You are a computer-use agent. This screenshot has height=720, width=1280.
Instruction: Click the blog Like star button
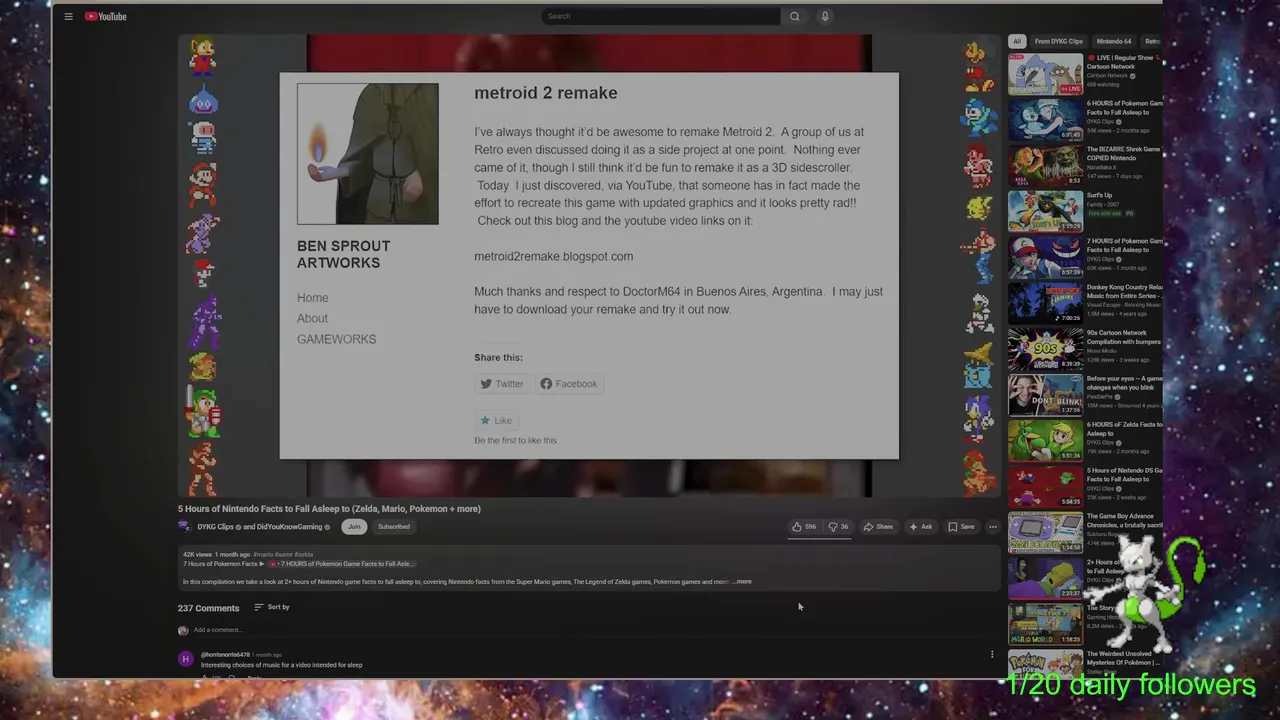[x=496, y=421]
